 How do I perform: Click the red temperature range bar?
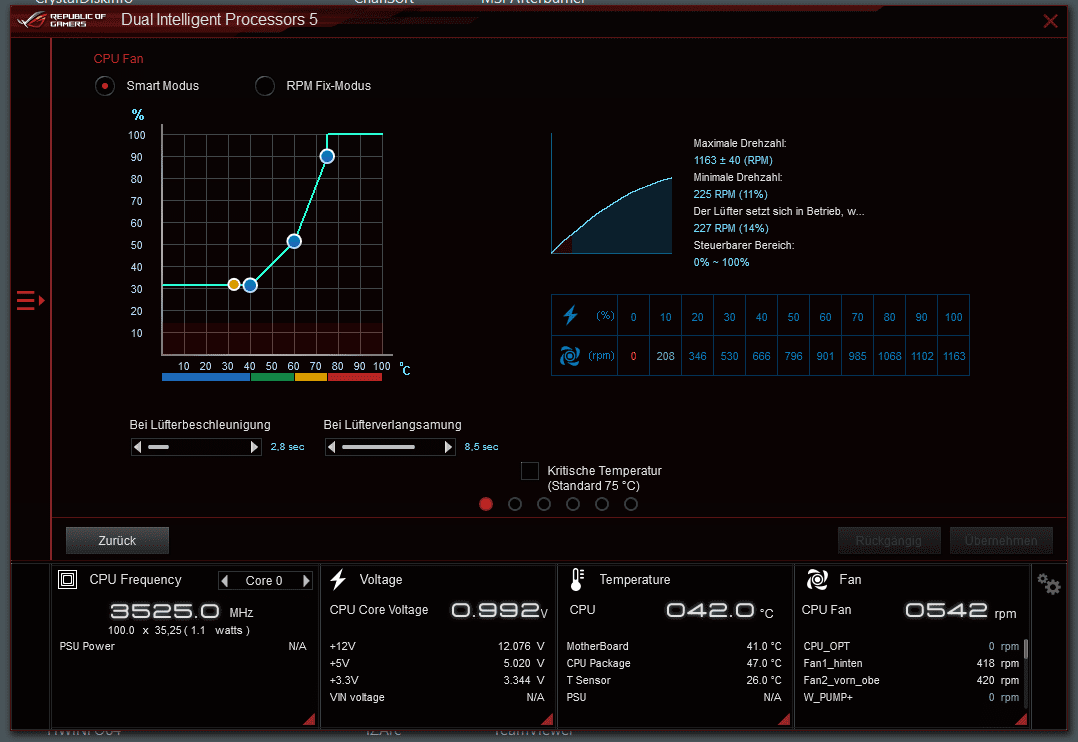(x=355, y=377)
